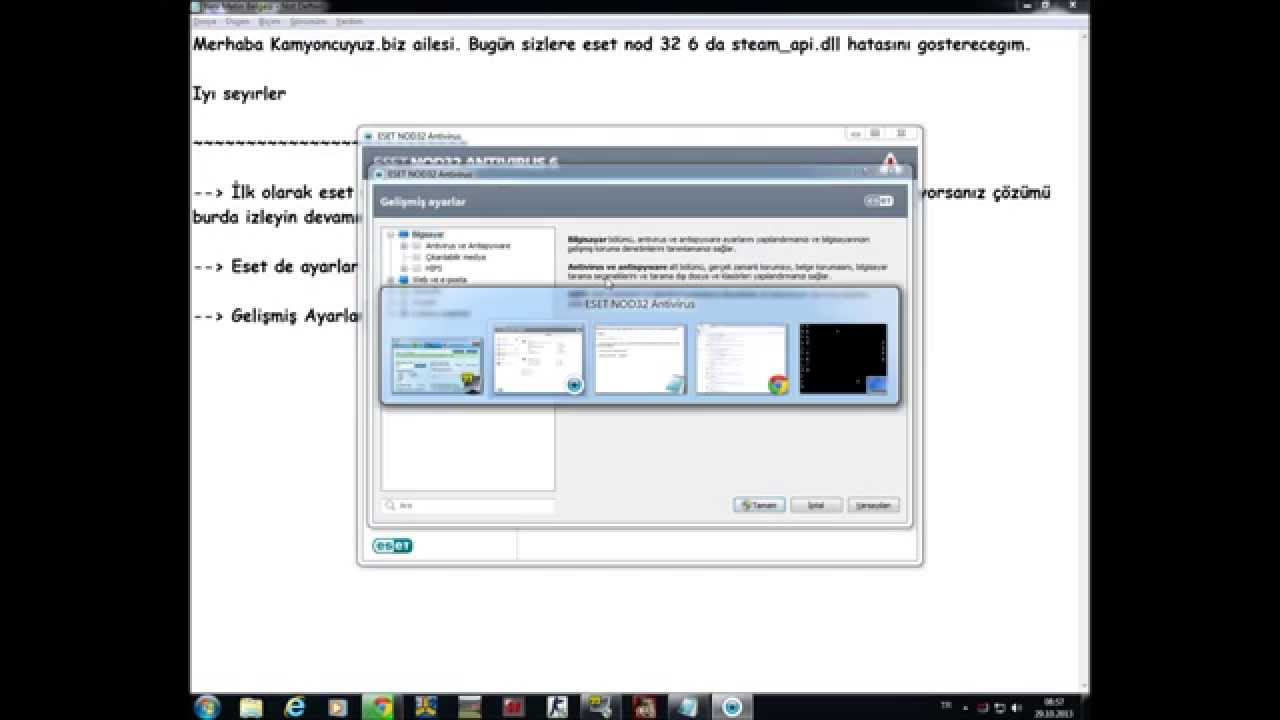This screenshot has width=1280, height=720.
Task: Open the Dosya menu in Notepad
Action: (205, 20)
